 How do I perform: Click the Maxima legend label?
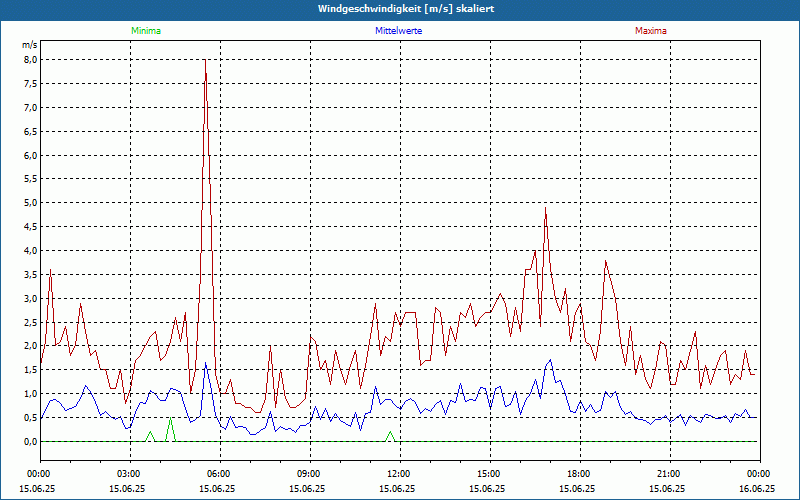point(651,31)
